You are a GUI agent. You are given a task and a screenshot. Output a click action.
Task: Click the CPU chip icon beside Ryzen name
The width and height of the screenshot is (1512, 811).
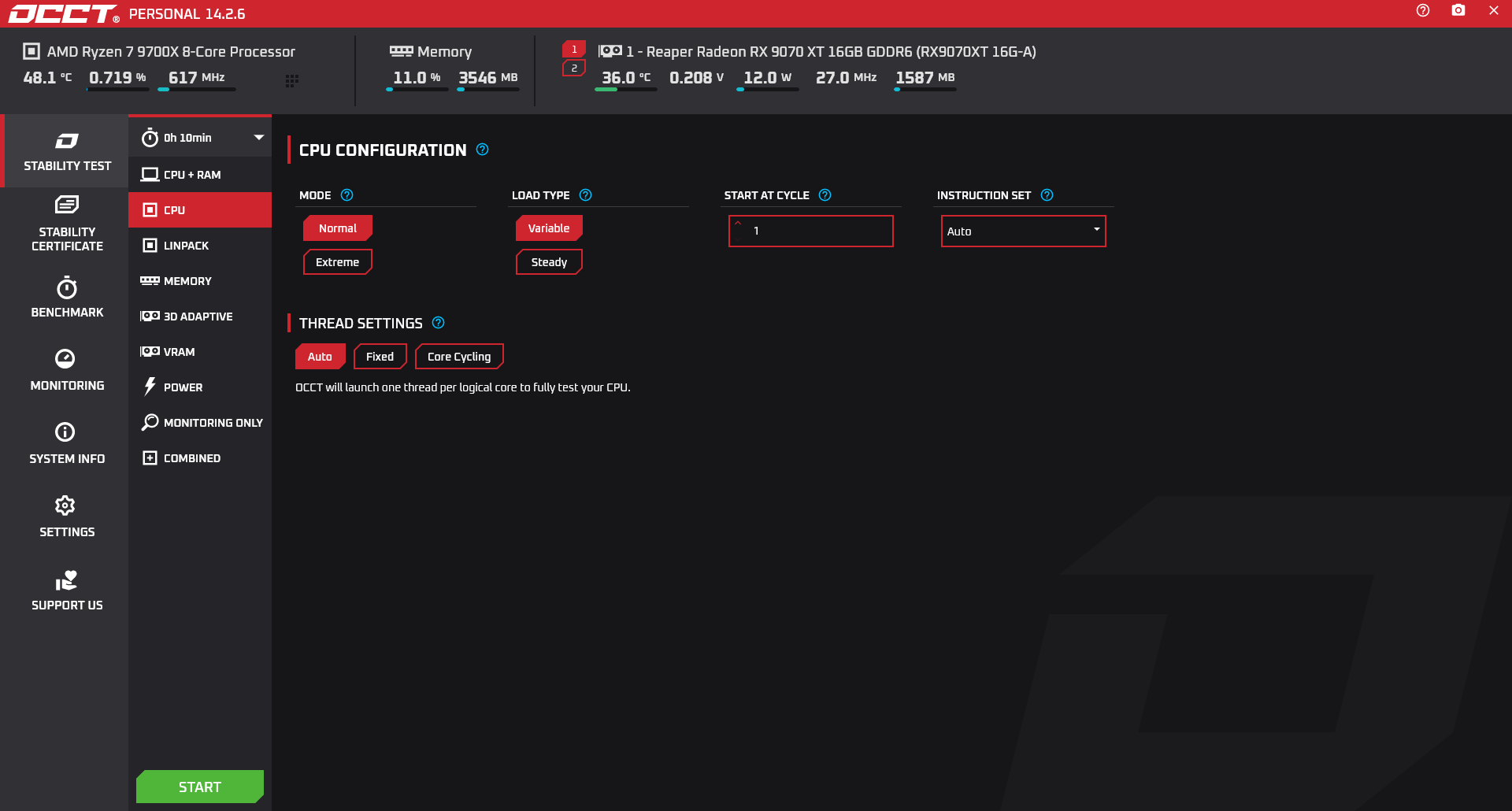point(31,51)
